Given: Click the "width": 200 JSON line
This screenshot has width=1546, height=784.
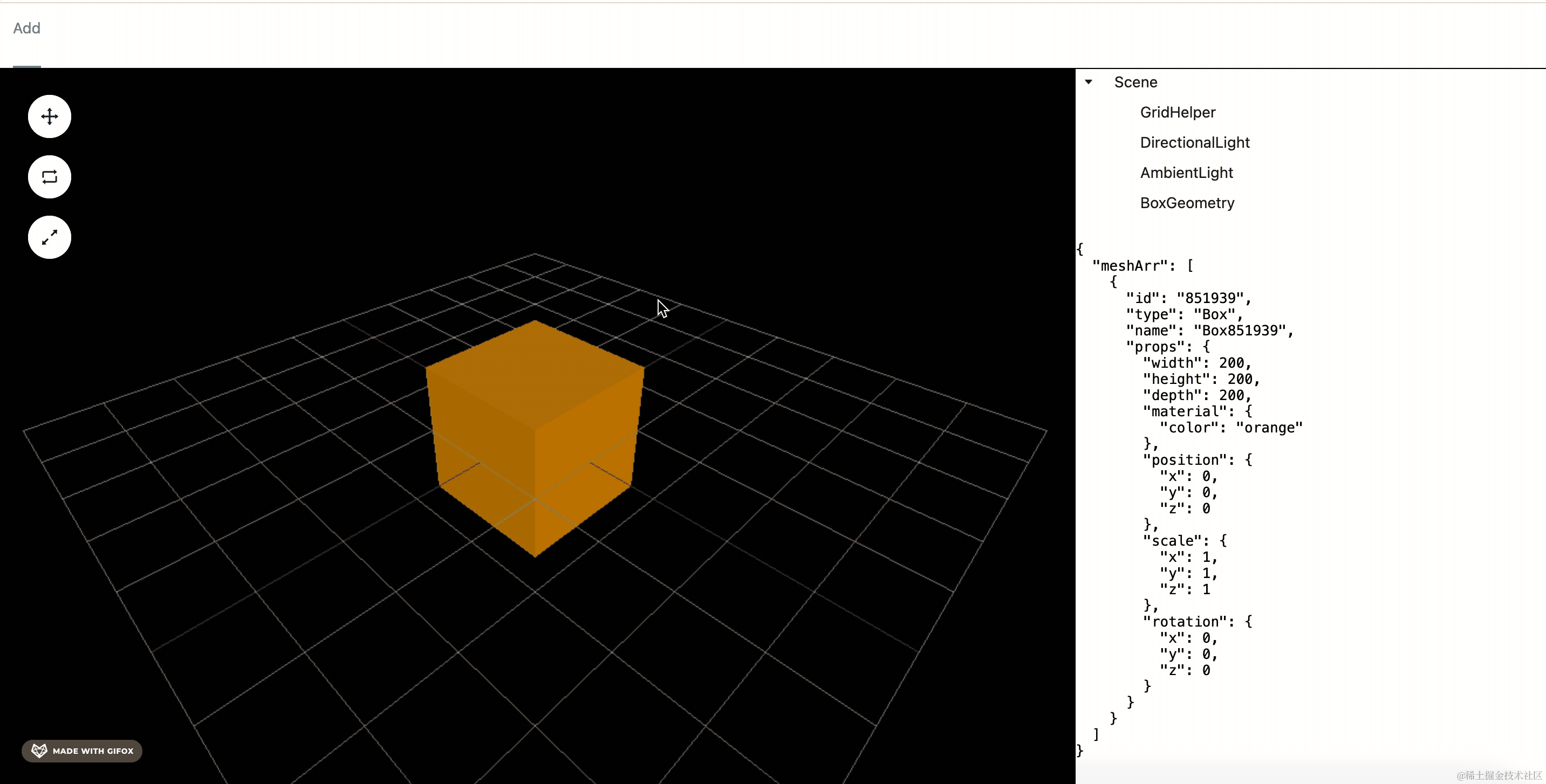Looking at the screenshot, I should click(x=1196, y=363).
